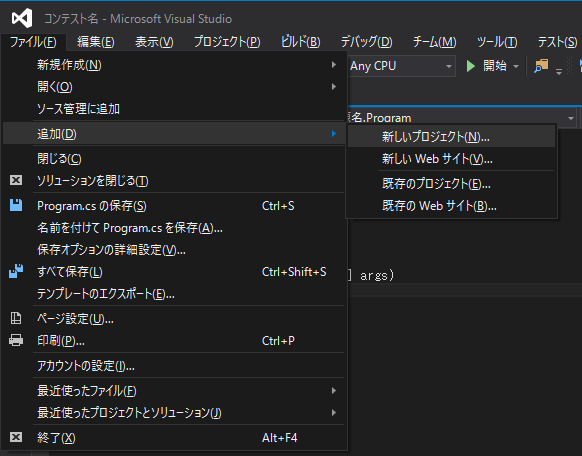Open the dropdown arrow next to 開始
This screenshot has width=582, height=456.
516,66
